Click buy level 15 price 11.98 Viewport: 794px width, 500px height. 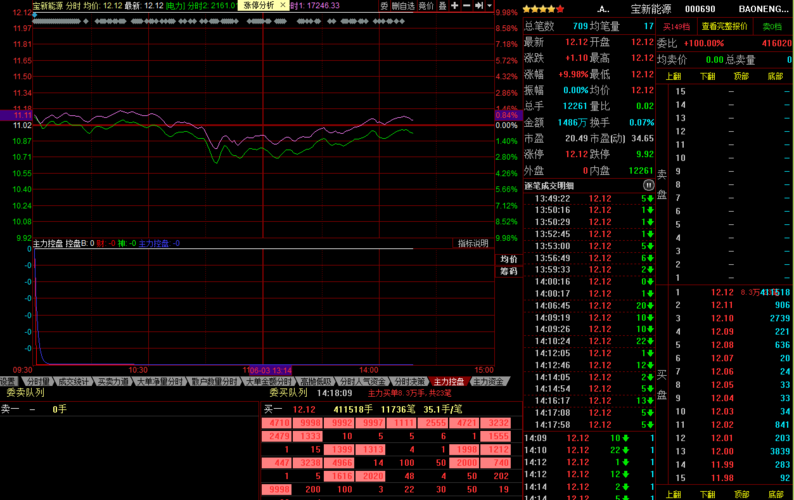pyautogui.click(x=722, y=478)
